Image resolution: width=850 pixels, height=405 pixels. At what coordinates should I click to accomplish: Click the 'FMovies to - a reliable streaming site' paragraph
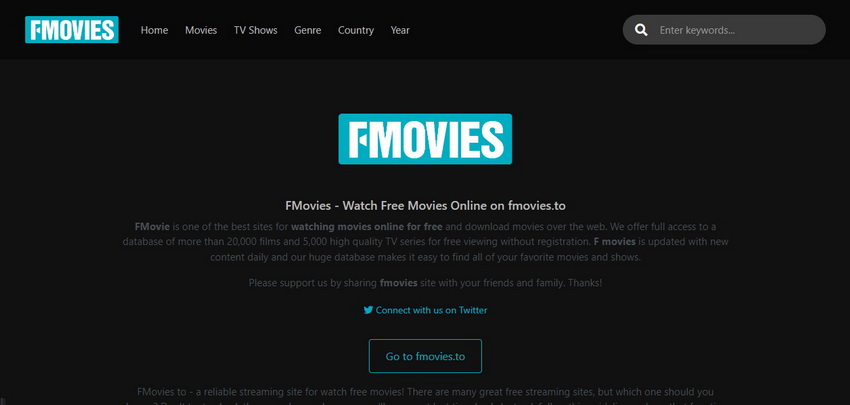(425, 397)
